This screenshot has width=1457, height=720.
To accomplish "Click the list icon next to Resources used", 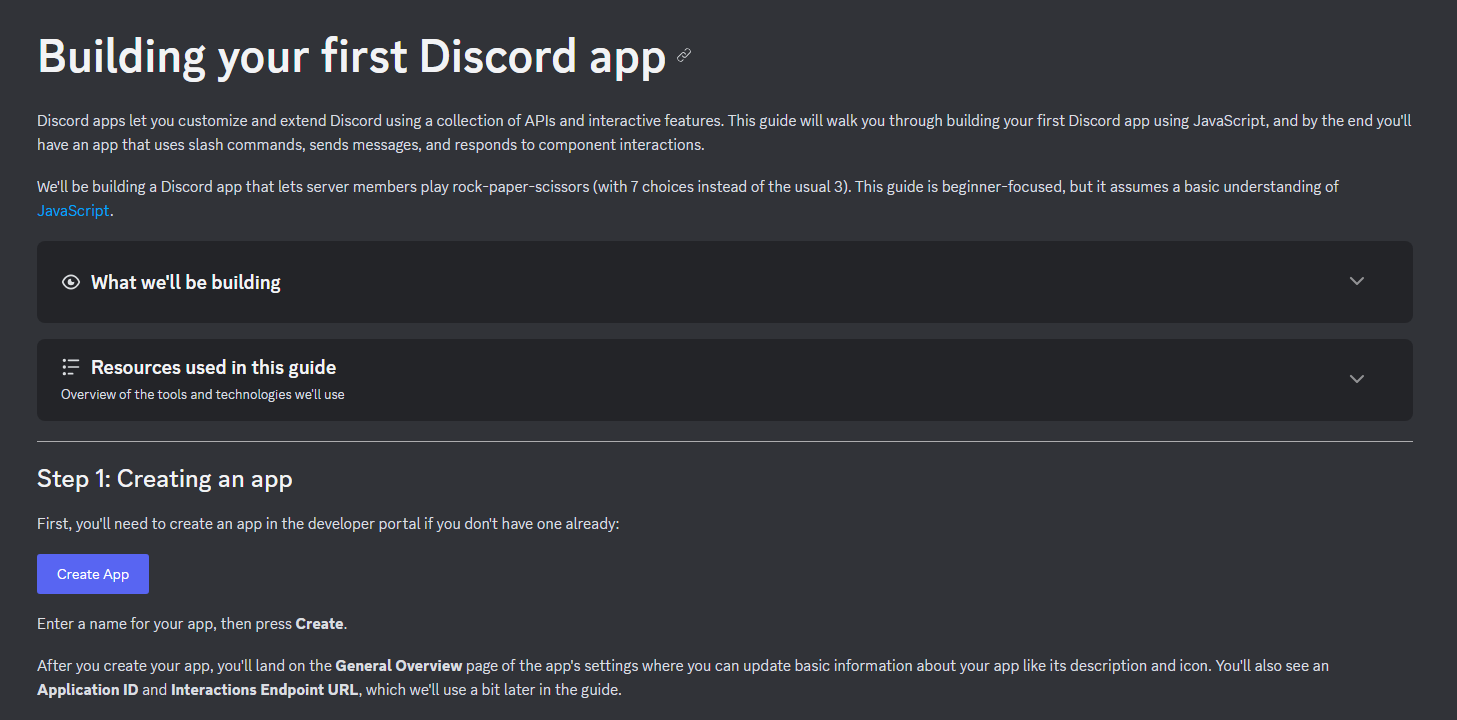I will tap(70, 366).
